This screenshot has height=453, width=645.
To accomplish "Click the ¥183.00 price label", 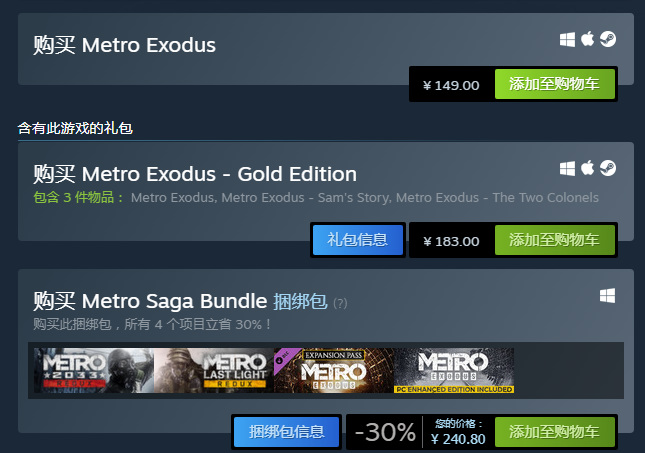I will click(x=451, y=241).
